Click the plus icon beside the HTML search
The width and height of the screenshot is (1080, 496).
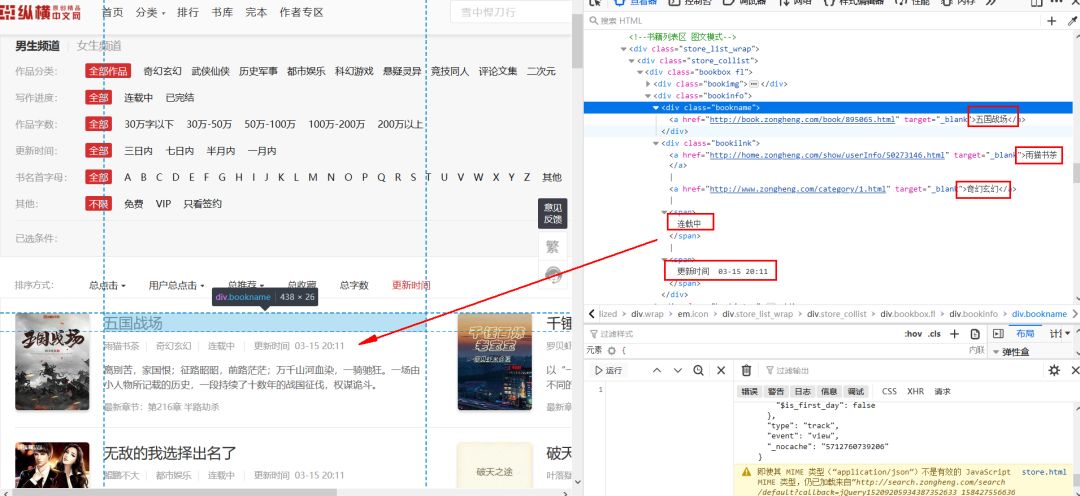(1052, 21)
